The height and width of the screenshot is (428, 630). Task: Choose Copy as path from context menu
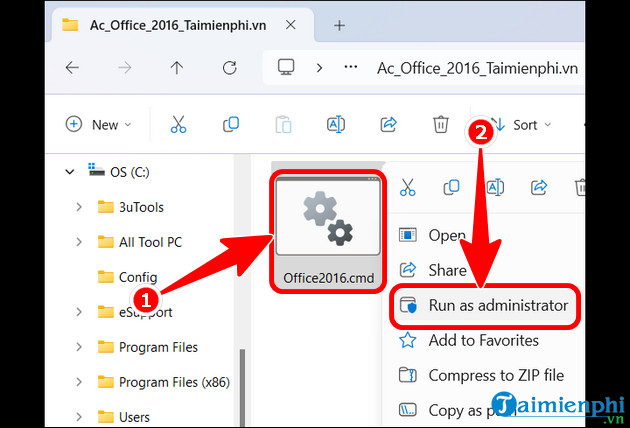[458, 410]
